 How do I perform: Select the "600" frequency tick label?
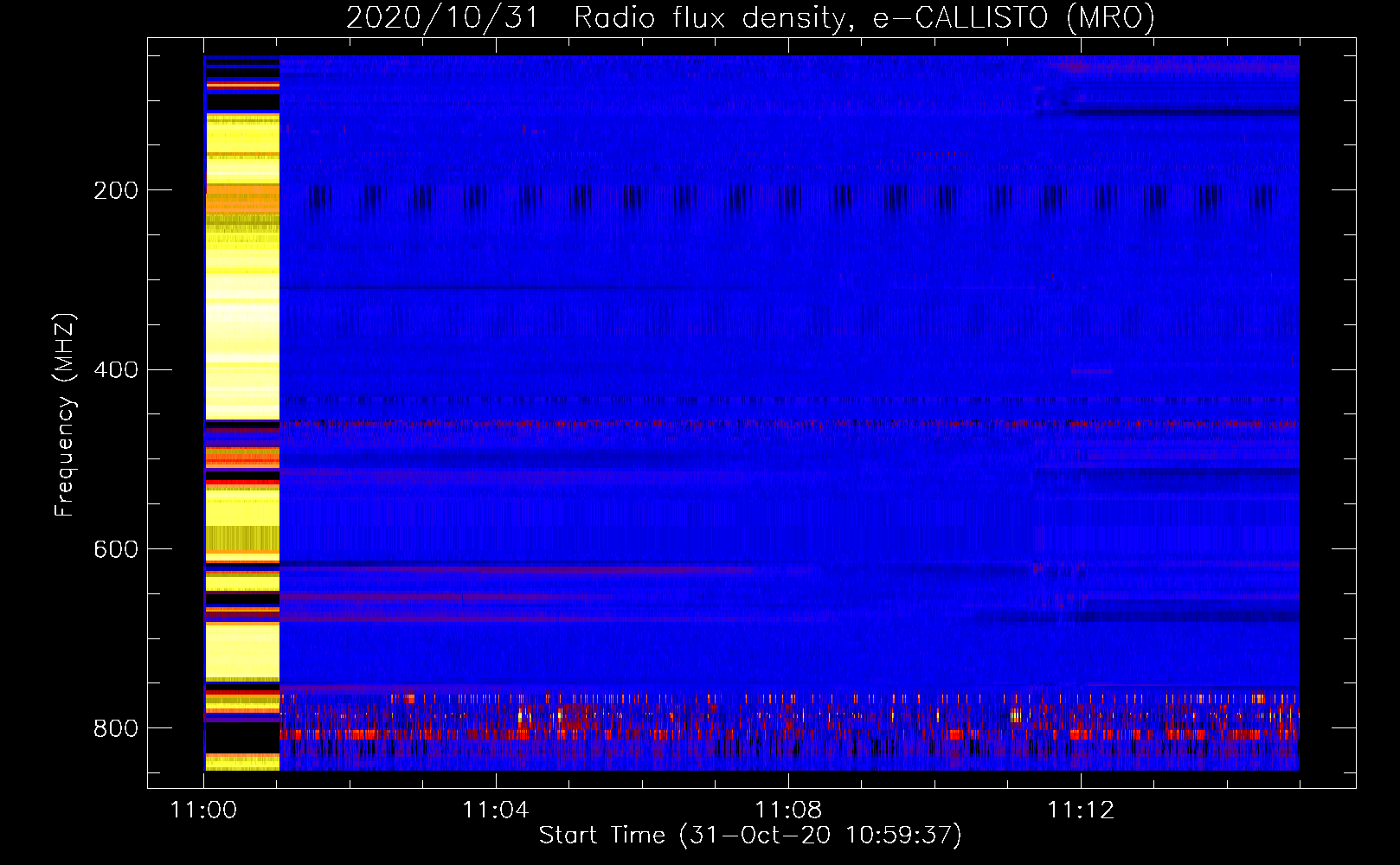tap(116, 550)
